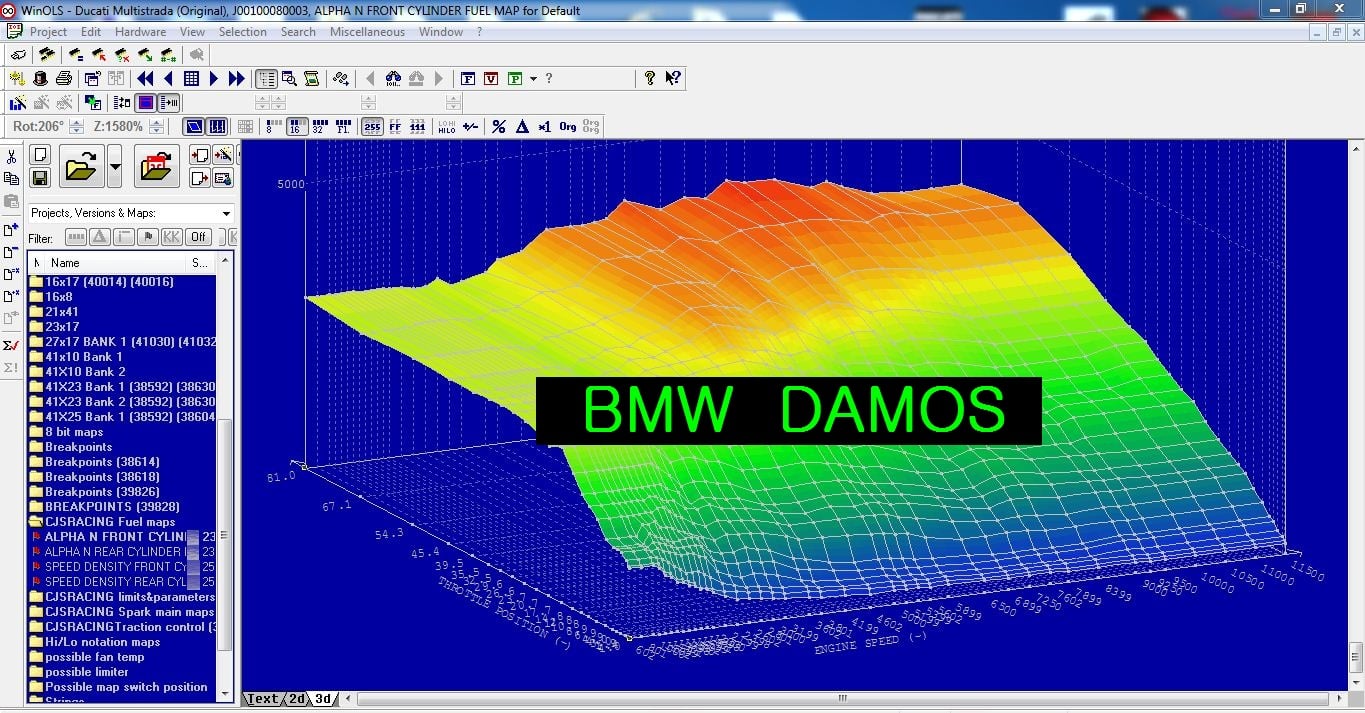Click the what's-this pointer help icon
This screenshot has width=1365, height=713.
coord(673,78)
